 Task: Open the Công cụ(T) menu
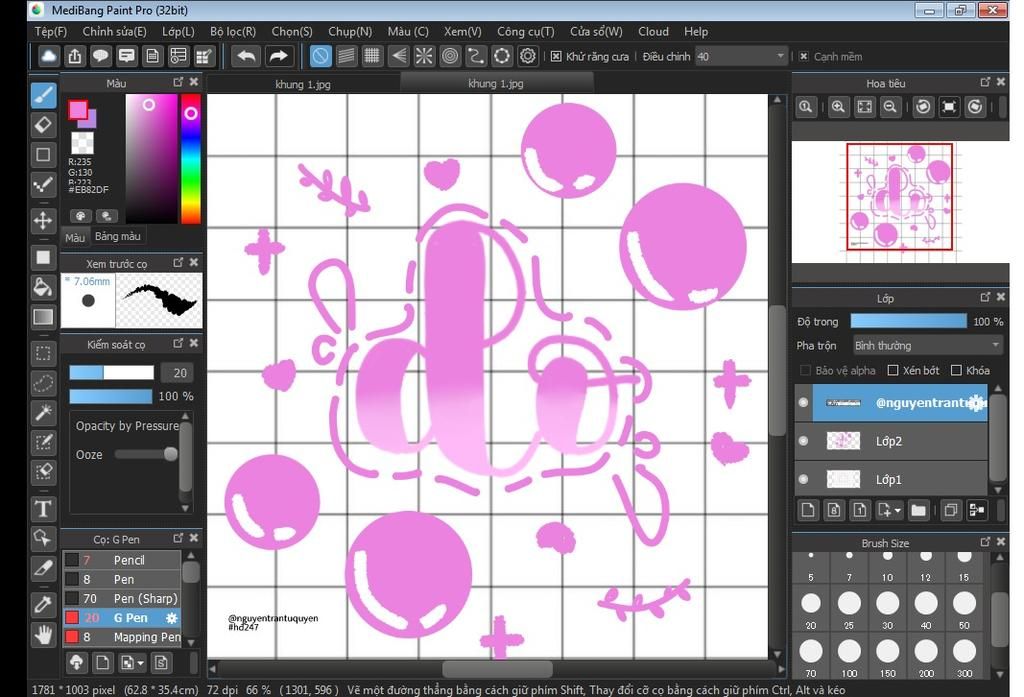pyautogui.click(x=526, y=31)
